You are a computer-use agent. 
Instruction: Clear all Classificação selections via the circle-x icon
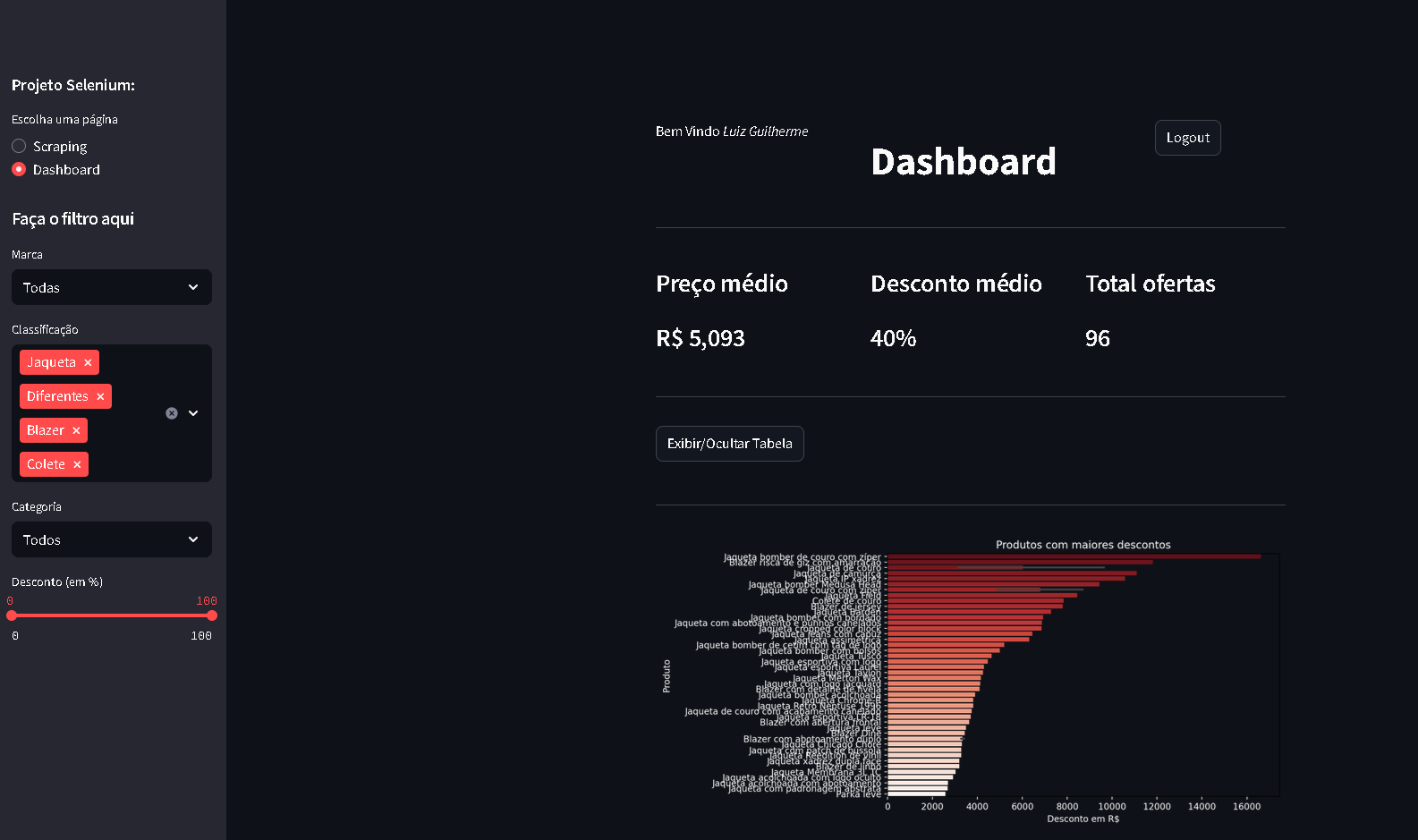172,413
